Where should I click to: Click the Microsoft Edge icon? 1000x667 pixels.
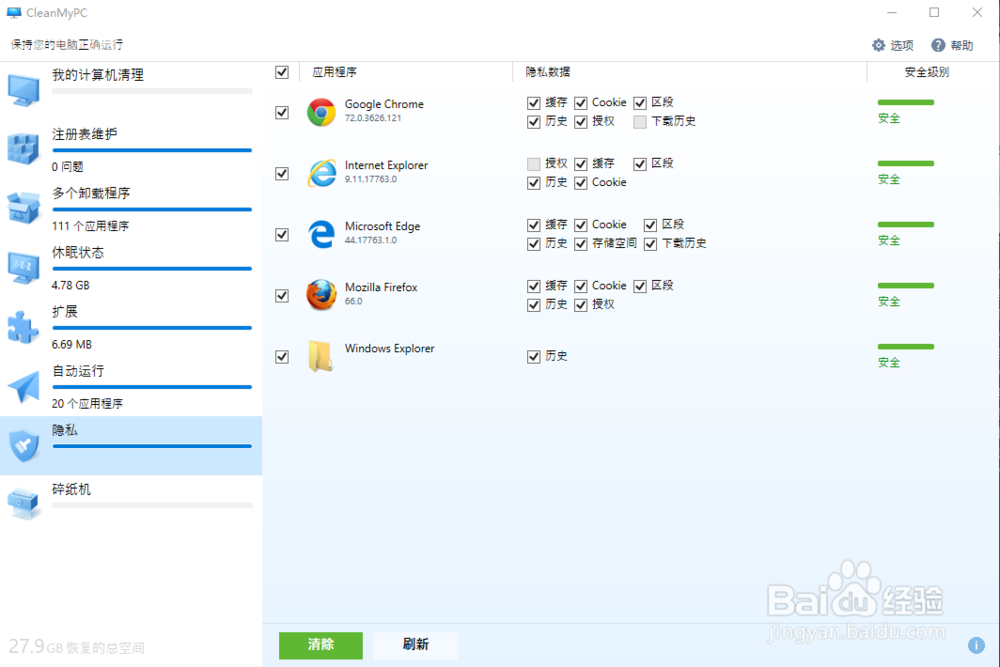pos(321,234)
